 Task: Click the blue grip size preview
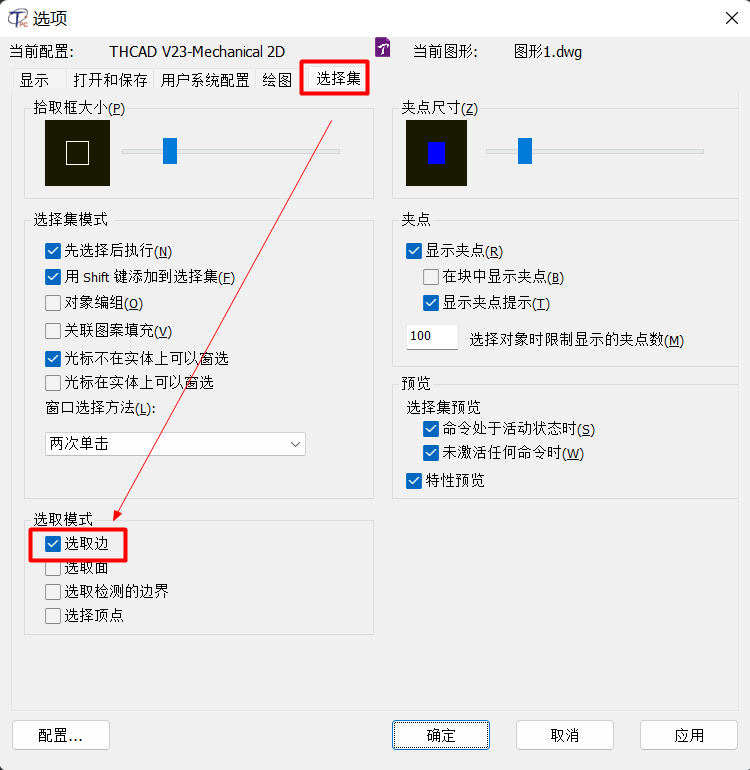pyautogui.click(x=436, y=153)
